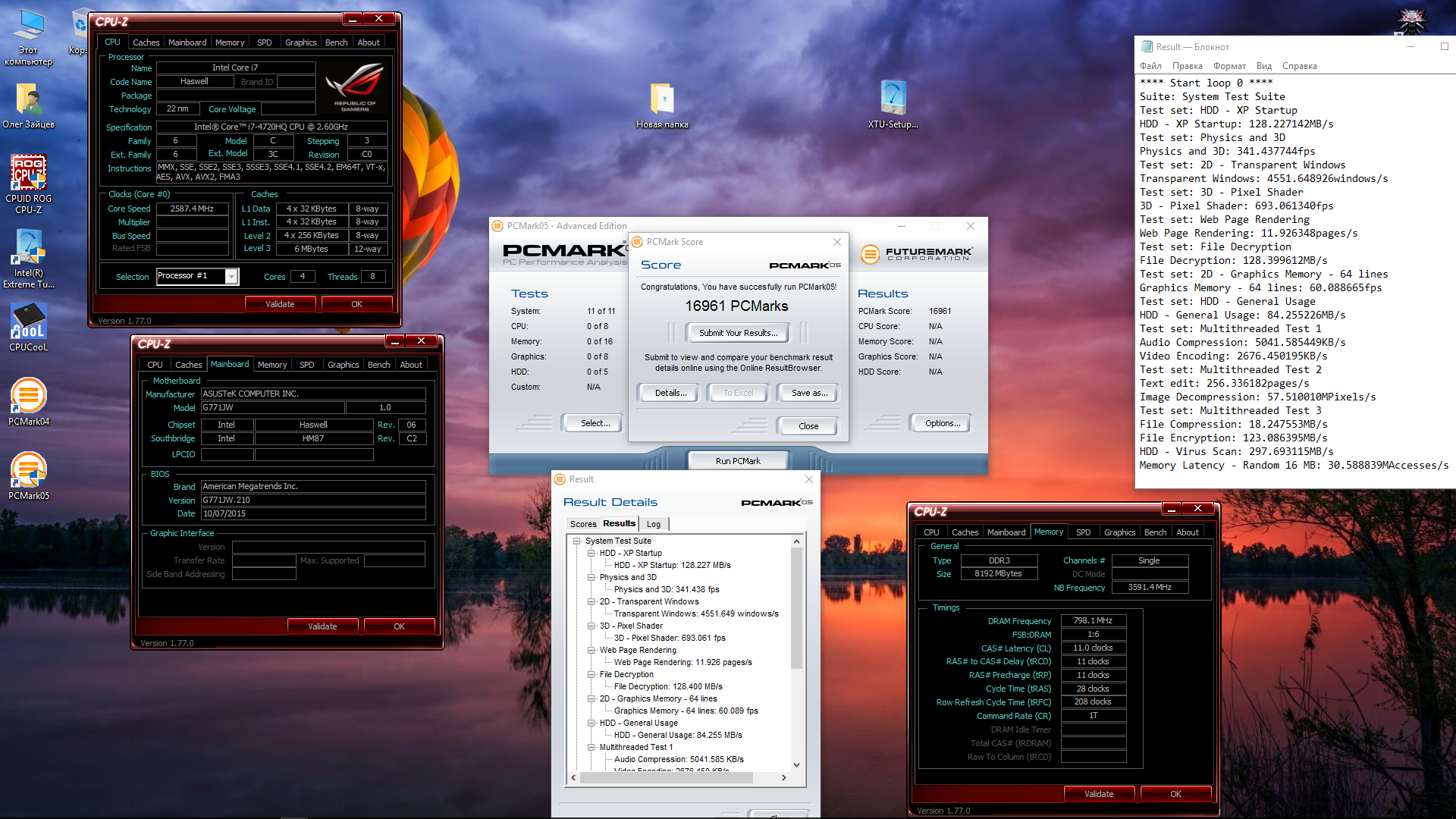Select 'Graphics Memory - 64 lines: 60.089 fps' row
Screen dimensions: 1456x819
pyautogui.click(x=686, y=711)
